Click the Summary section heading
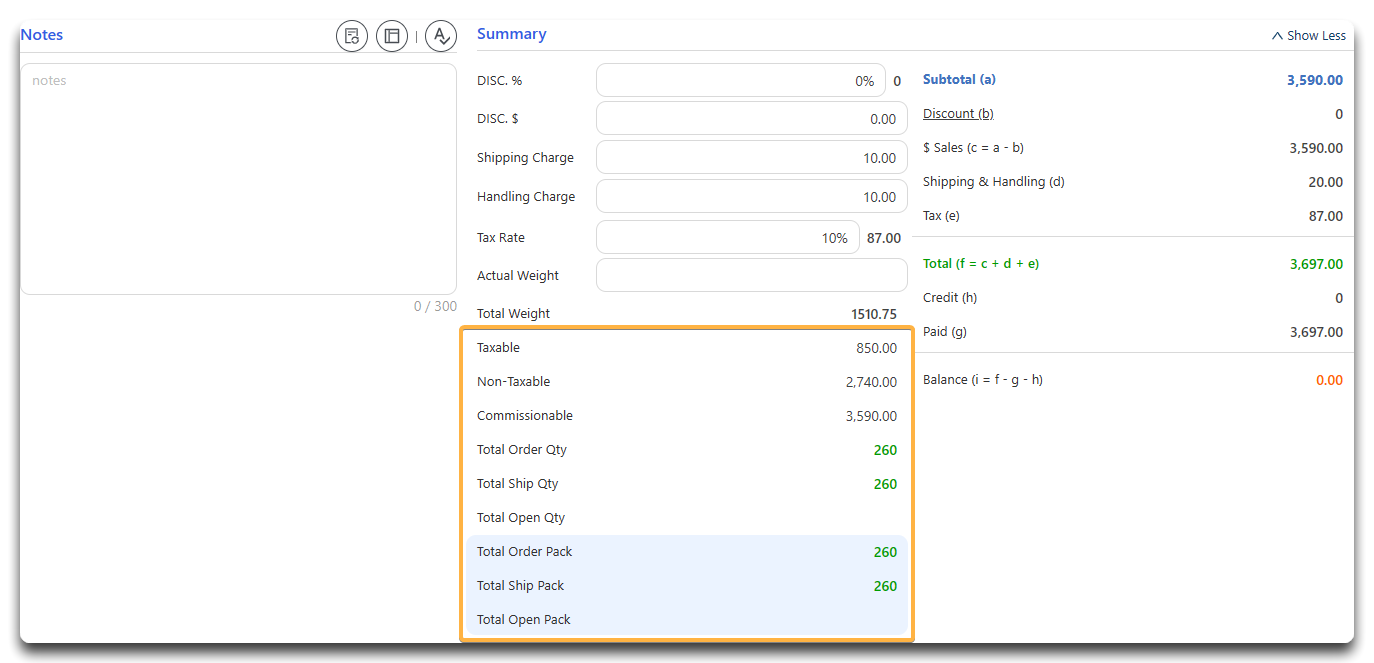This screenshot has width=1374, height=663. [x=511, y=34]
